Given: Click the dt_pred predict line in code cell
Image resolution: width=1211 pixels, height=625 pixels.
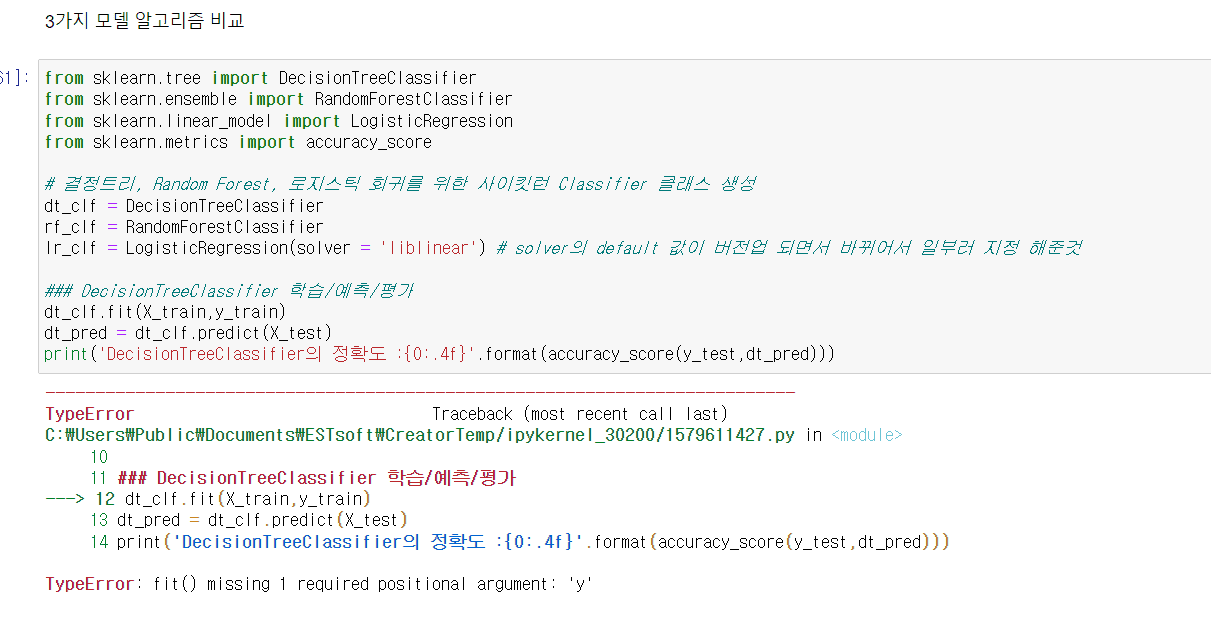Looking at the screenshot, I should click(188, 333).
